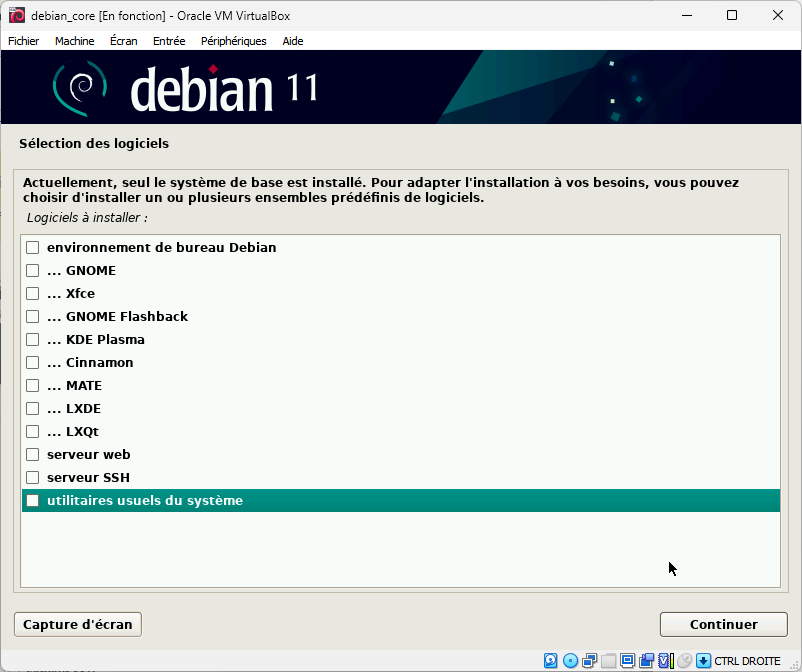Viewport: 802px width, 672px height.
Task: Click the network adapters status icon
Action: click(589, 661)
